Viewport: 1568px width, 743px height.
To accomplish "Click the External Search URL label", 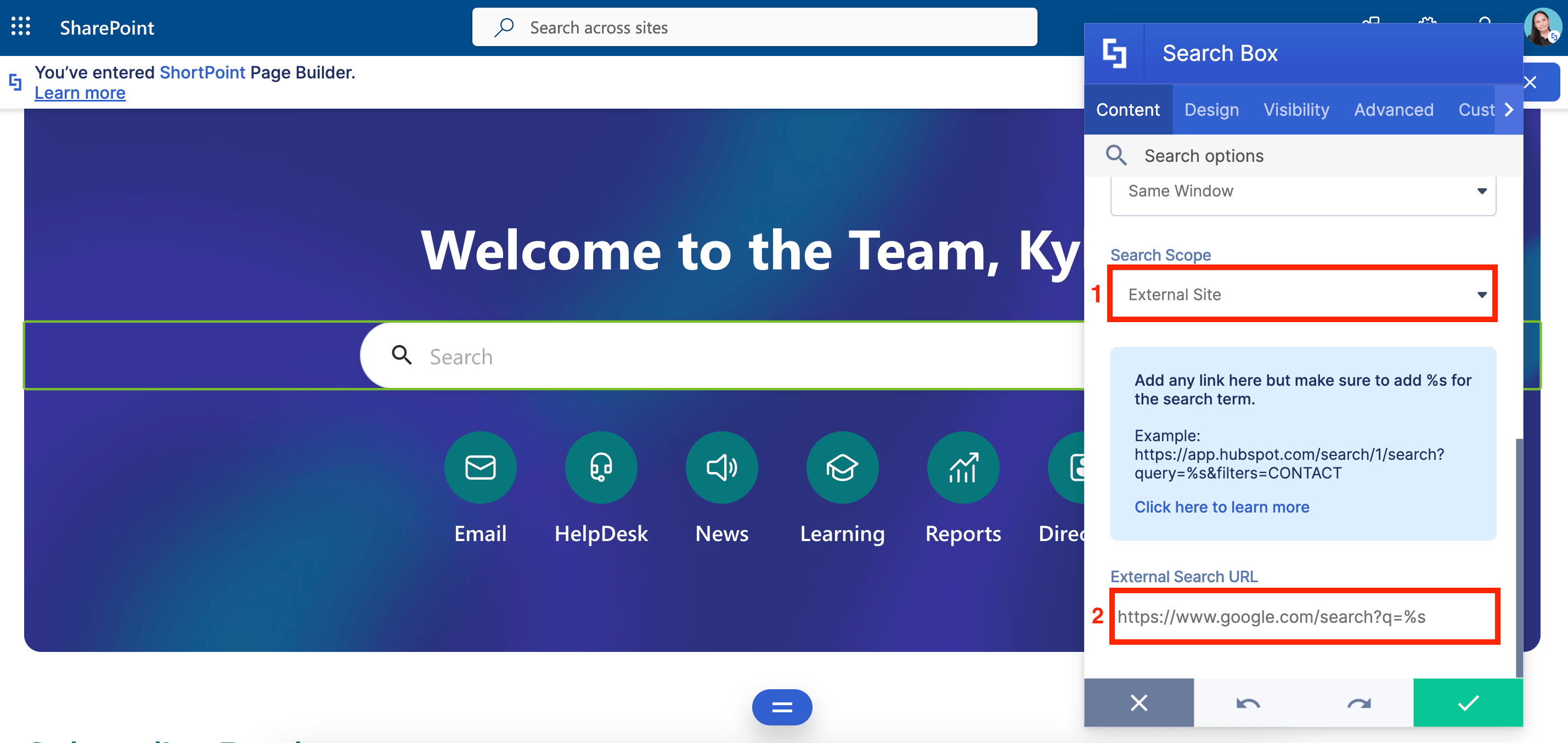I will click(1184, 576).
